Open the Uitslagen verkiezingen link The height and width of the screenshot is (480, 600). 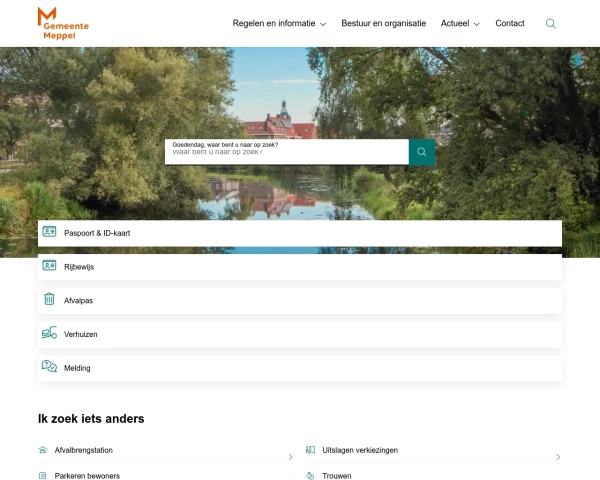click(x=360, y=450)
